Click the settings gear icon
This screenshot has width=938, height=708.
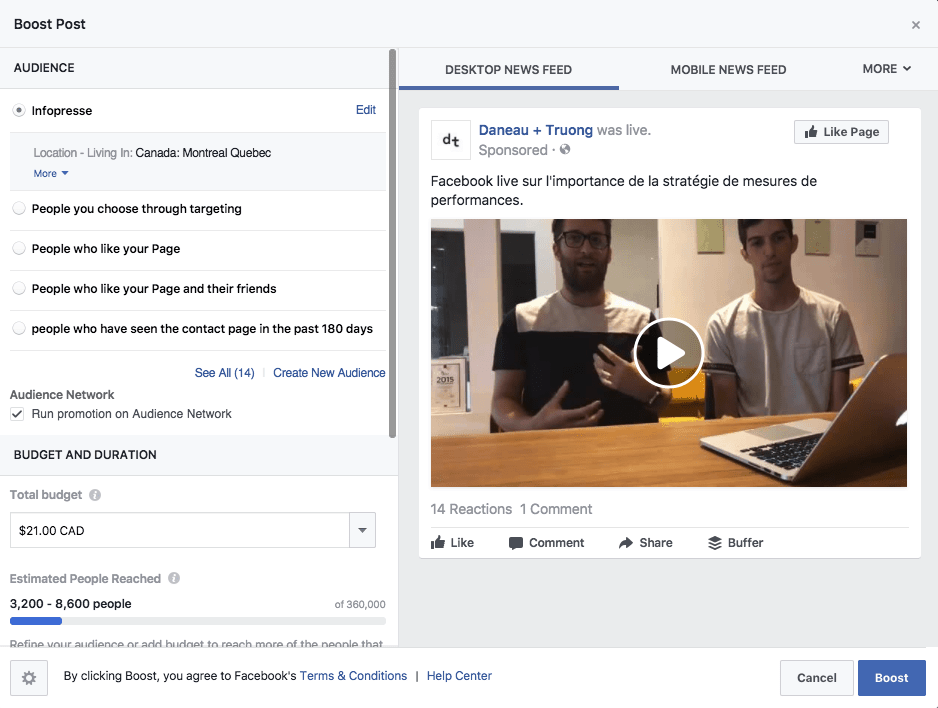[29, 678]
